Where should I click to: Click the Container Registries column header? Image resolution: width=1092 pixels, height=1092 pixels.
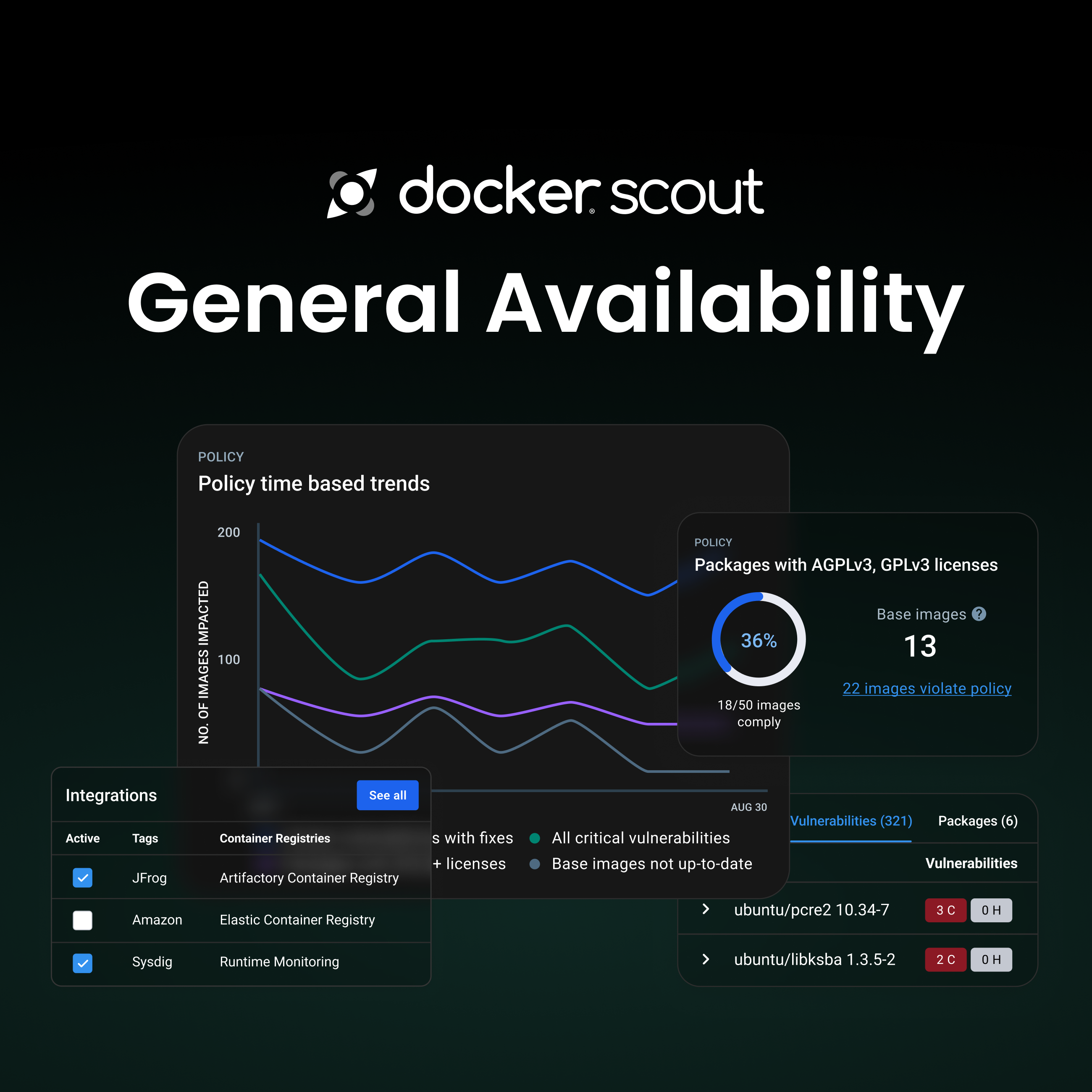[275, 838]
